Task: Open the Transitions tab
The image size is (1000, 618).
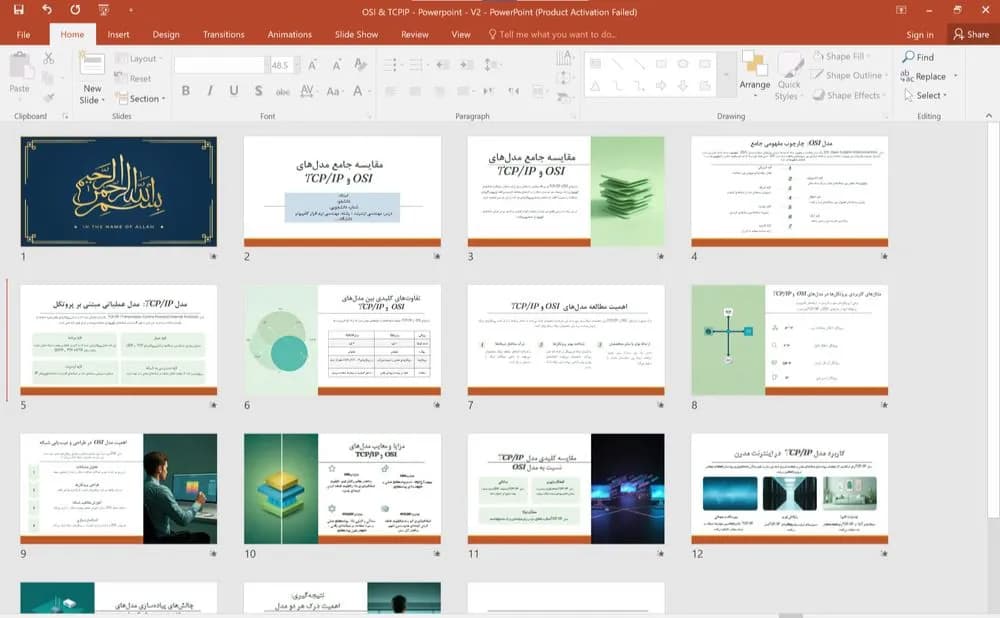Action: 223,34
